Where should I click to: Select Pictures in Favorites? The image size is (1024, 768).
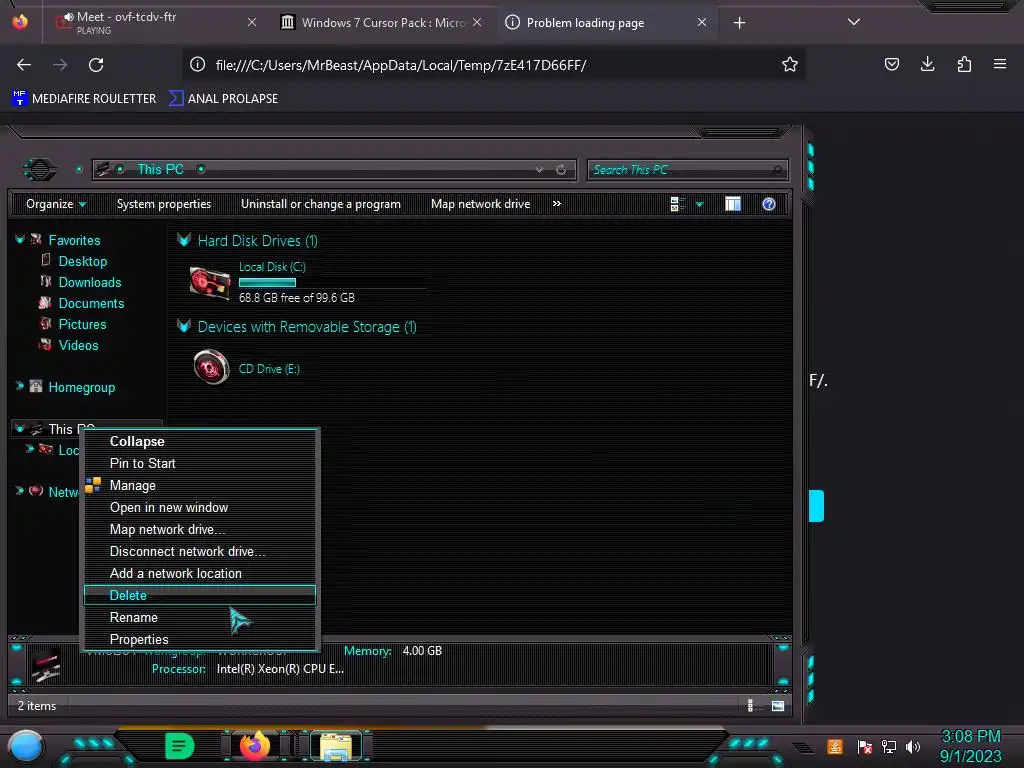(x=82, y=324)
